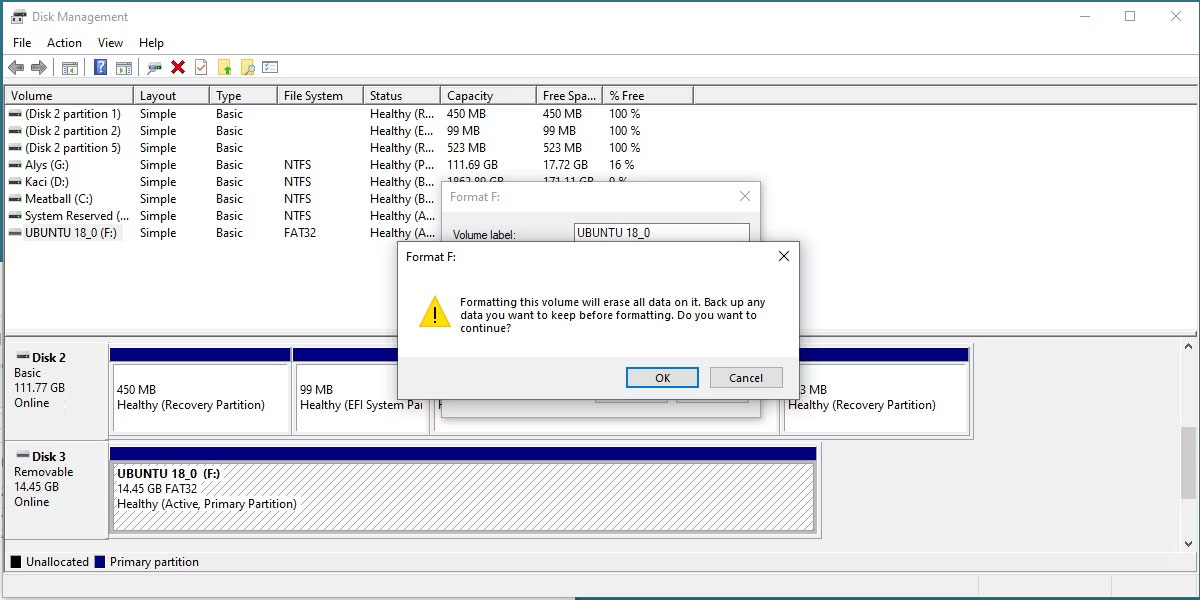Screen dimensions: 1200x600
Task: Open the Action menu
Action: pyautogui.click(x=64, y=43)
